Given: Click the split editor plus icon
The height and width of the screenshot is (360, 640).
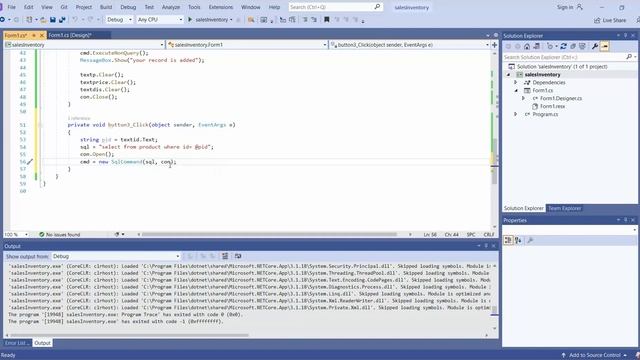Looking at the screenshot, I should point(494,45).
